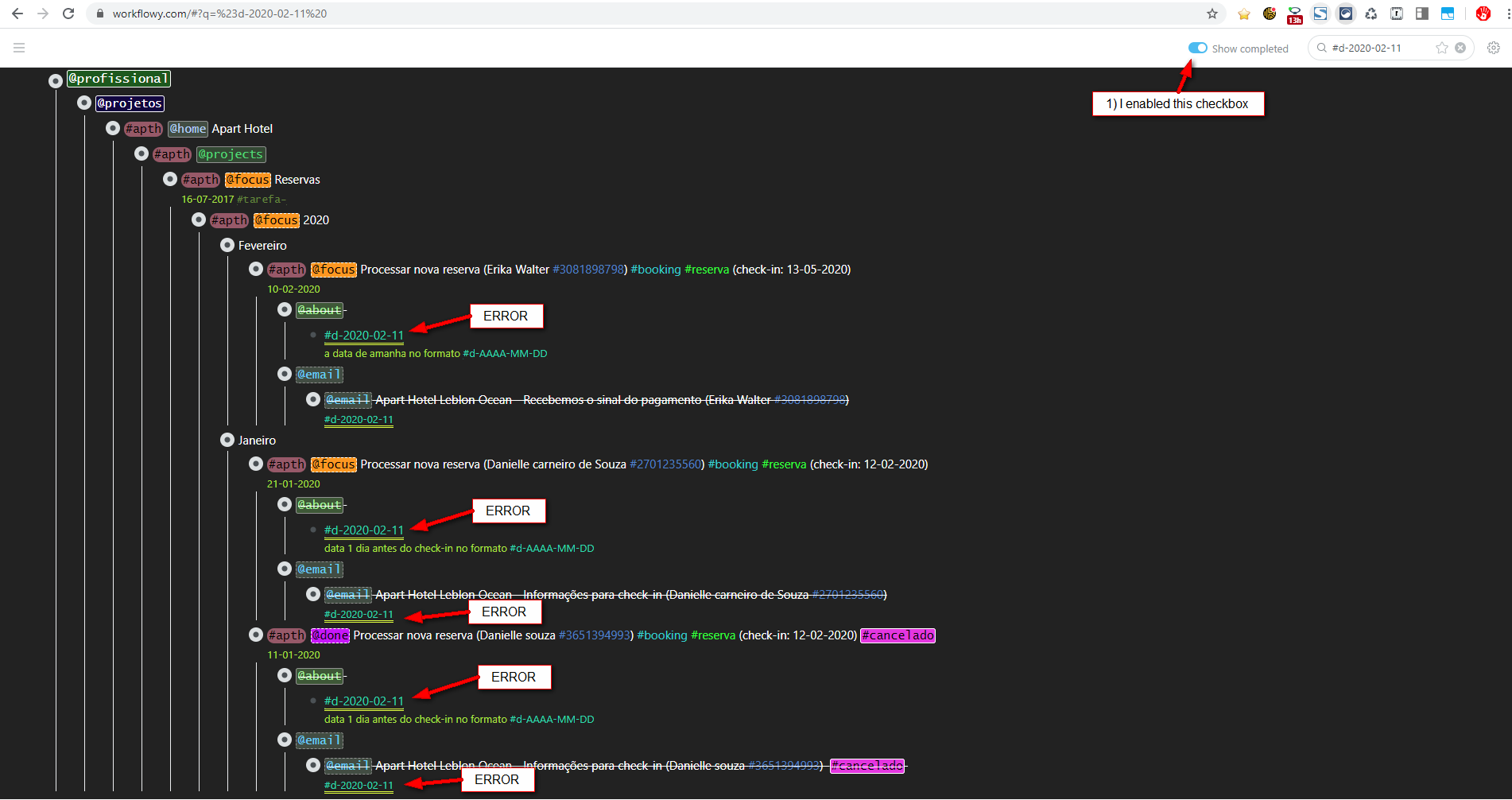Click the blue S extension icon

click(x=1320, y=14)
